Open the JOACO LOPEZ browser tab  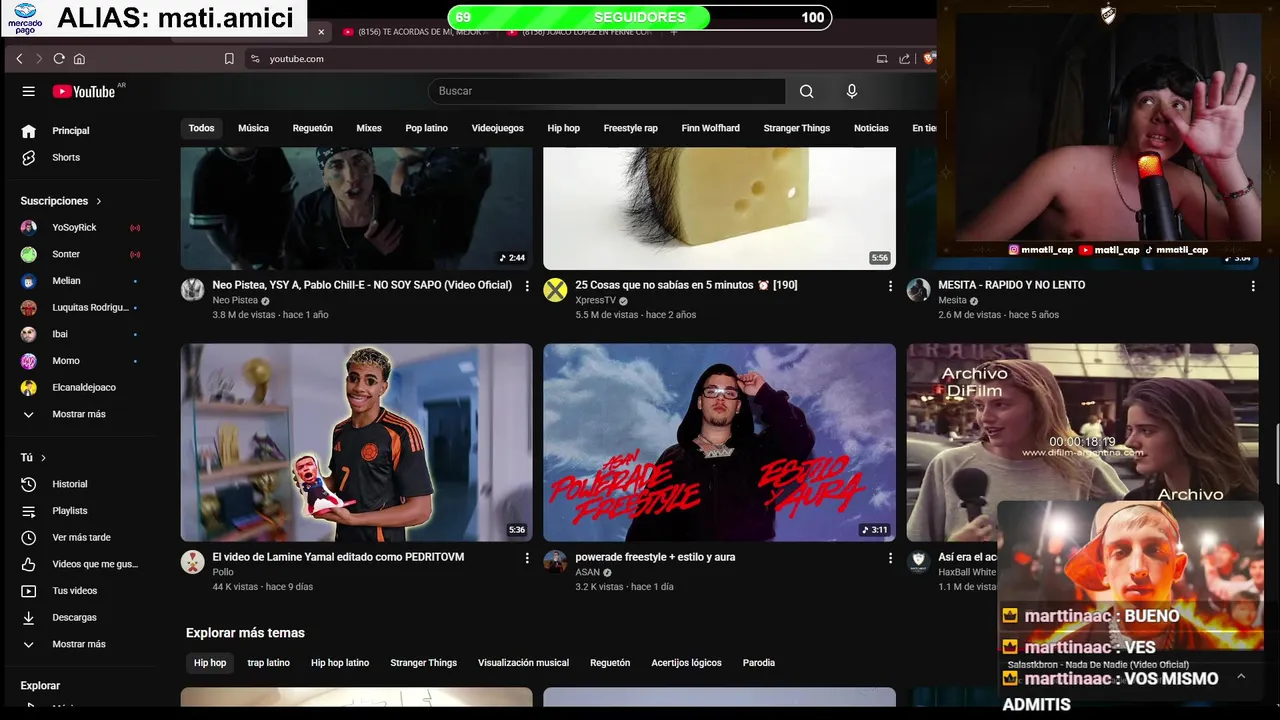tap(581, 32)
